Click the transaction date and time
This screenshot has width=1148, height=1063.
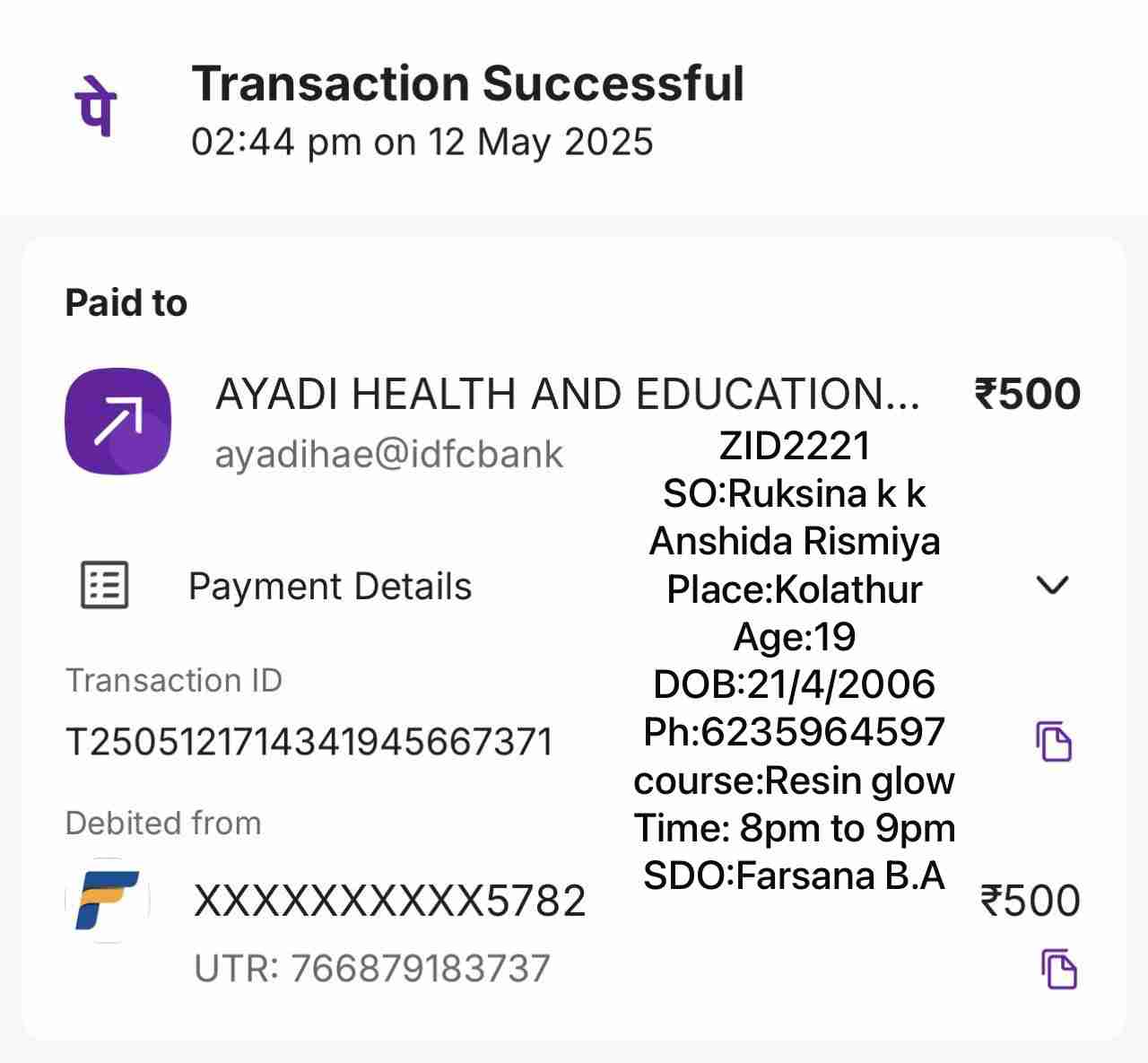(x=422, y=143)
